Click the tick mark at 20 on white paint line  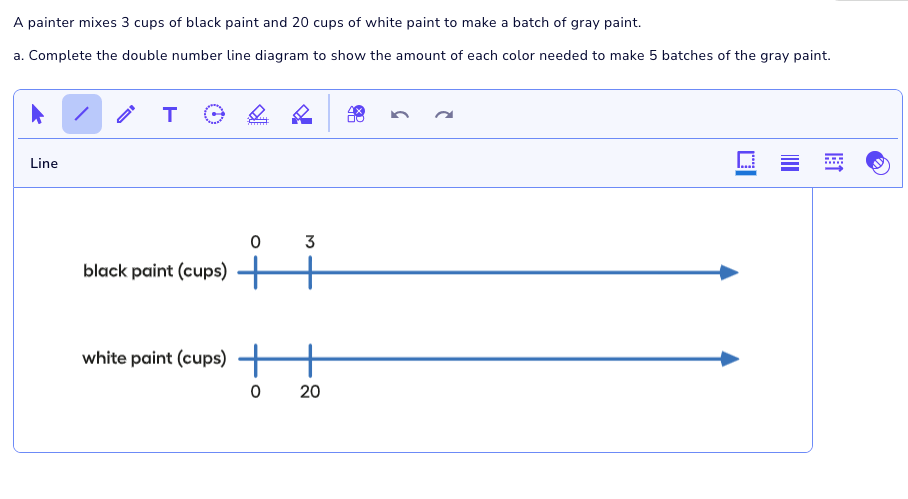(x=310, y=358)
